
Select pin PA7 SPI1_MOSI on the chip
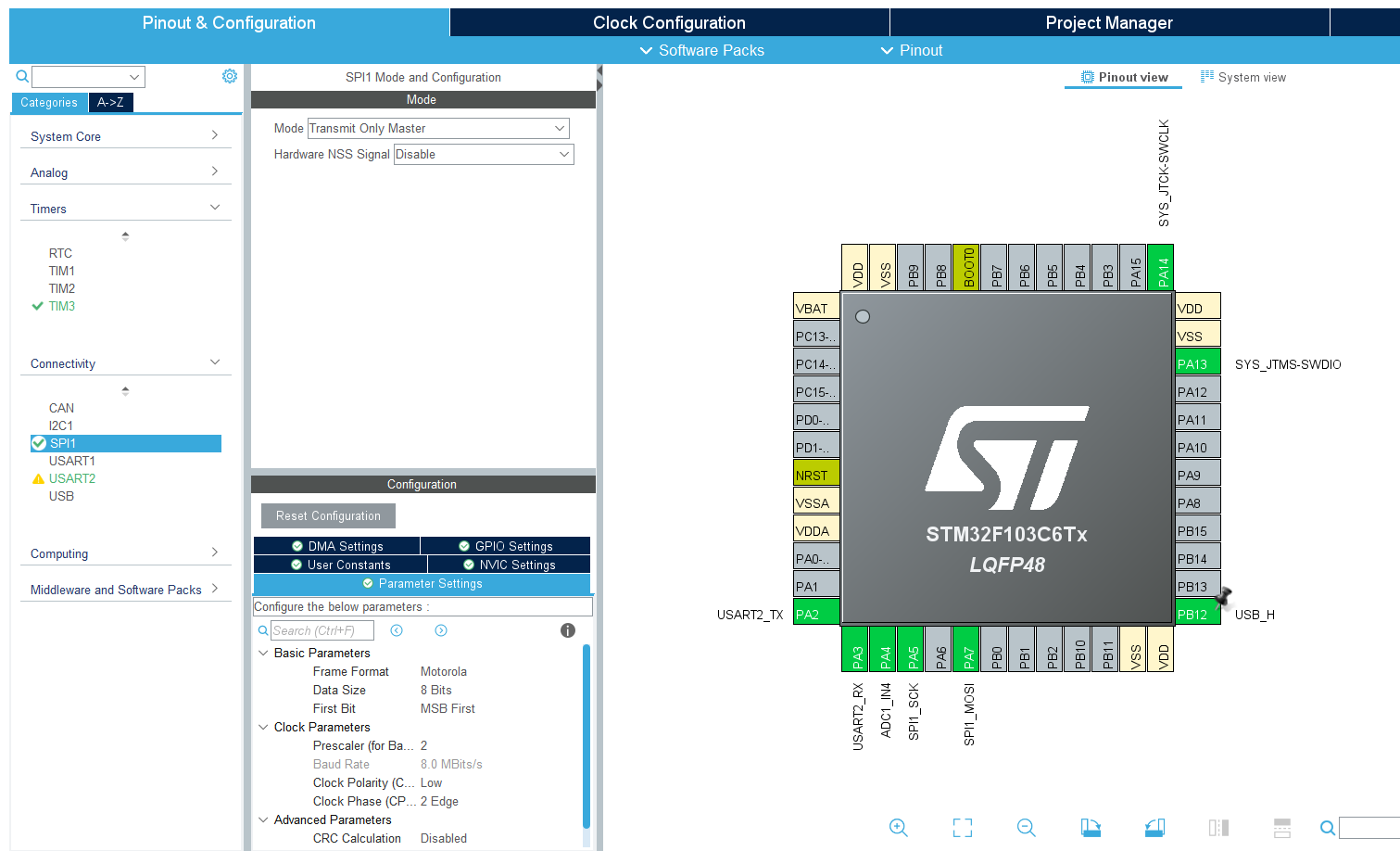(966, 650)
